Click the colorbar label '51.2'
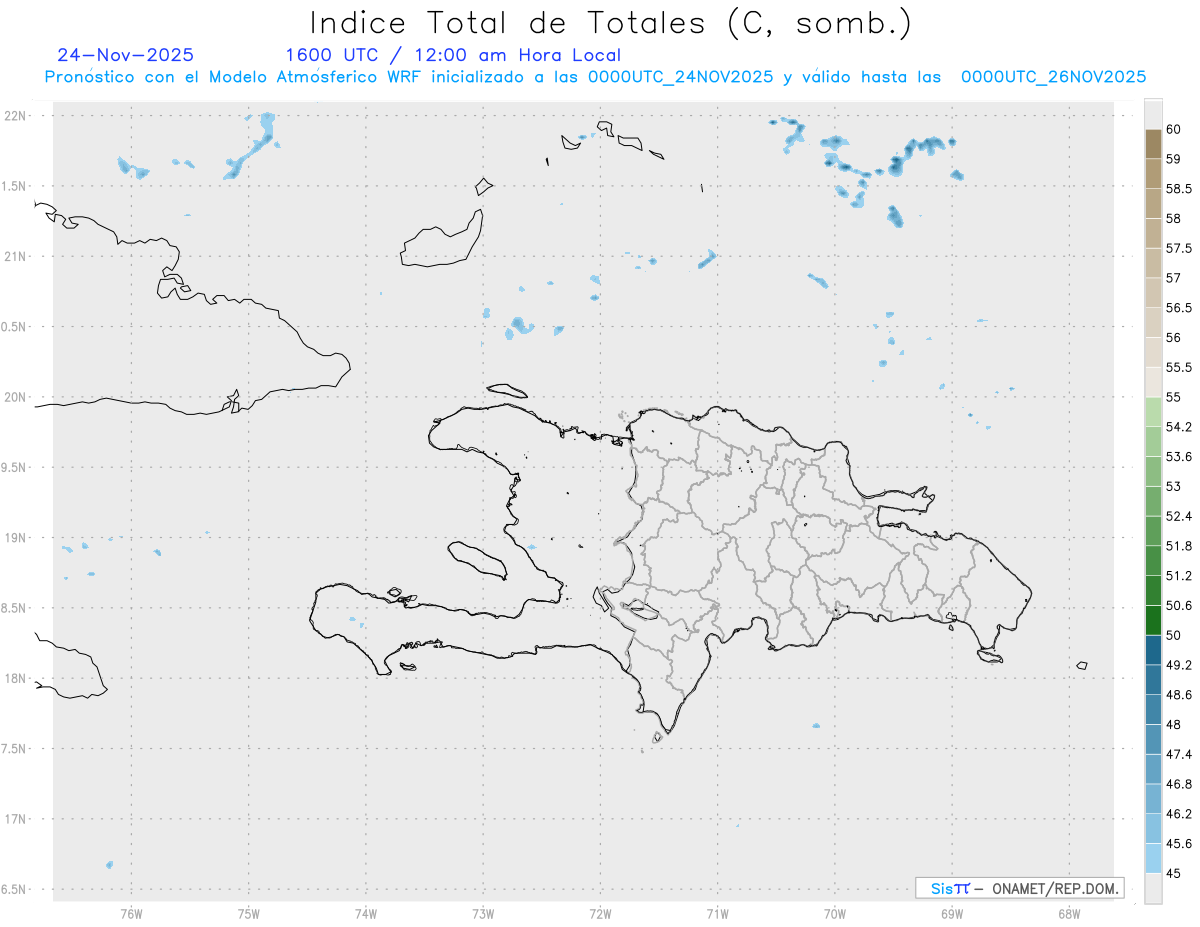Screen dimensions: 1200x927 tap(1179, 576)
